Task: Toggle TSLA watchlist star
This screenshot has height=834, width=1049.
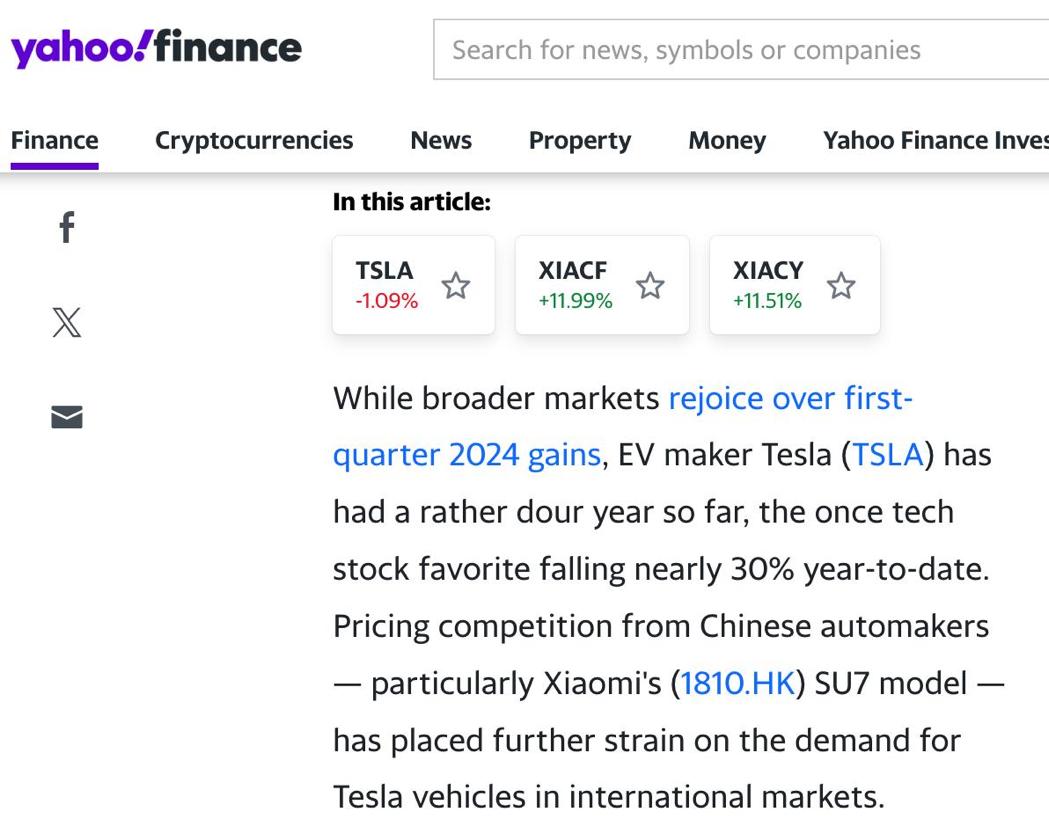Action: click(456, 286)
